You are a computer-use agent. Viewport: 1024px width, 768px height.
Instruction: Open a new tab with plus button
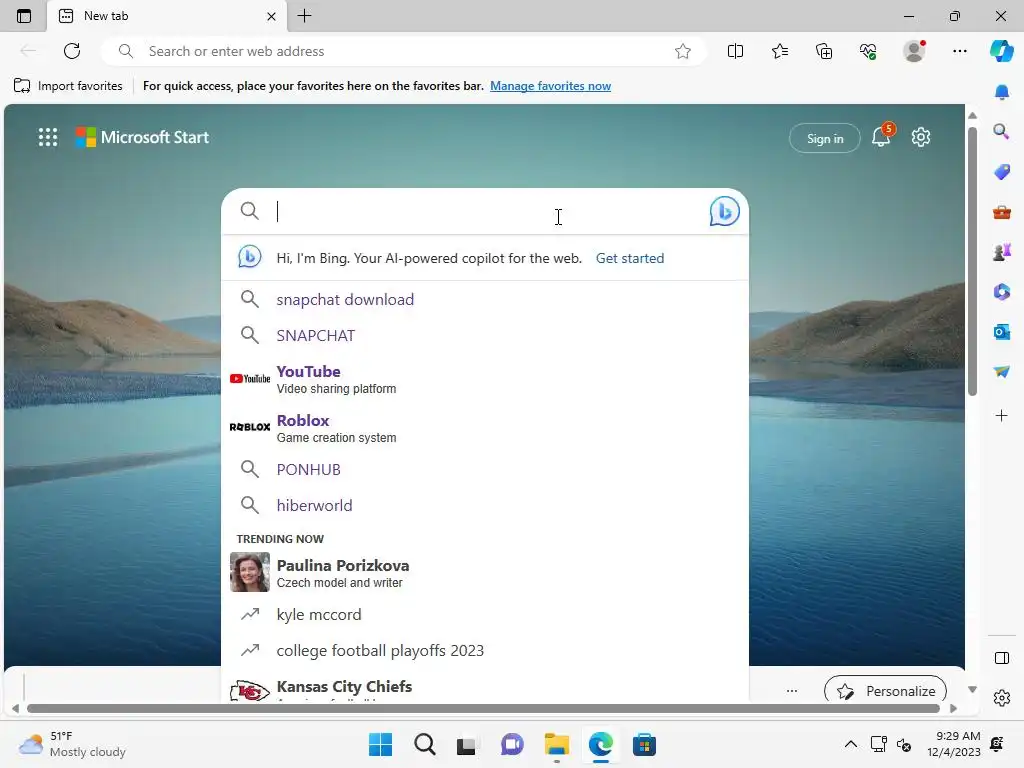click(304, 16)
